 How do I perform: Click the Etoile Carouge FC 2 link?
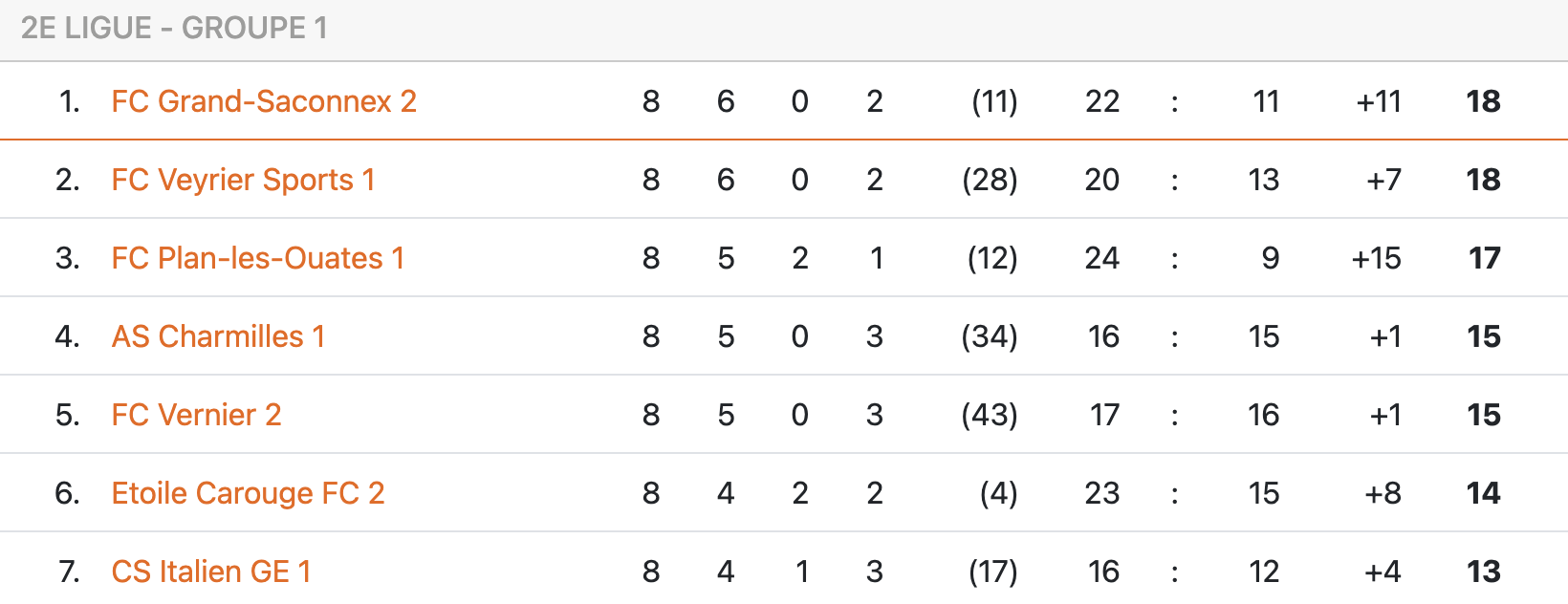click(x=248, y=493)
